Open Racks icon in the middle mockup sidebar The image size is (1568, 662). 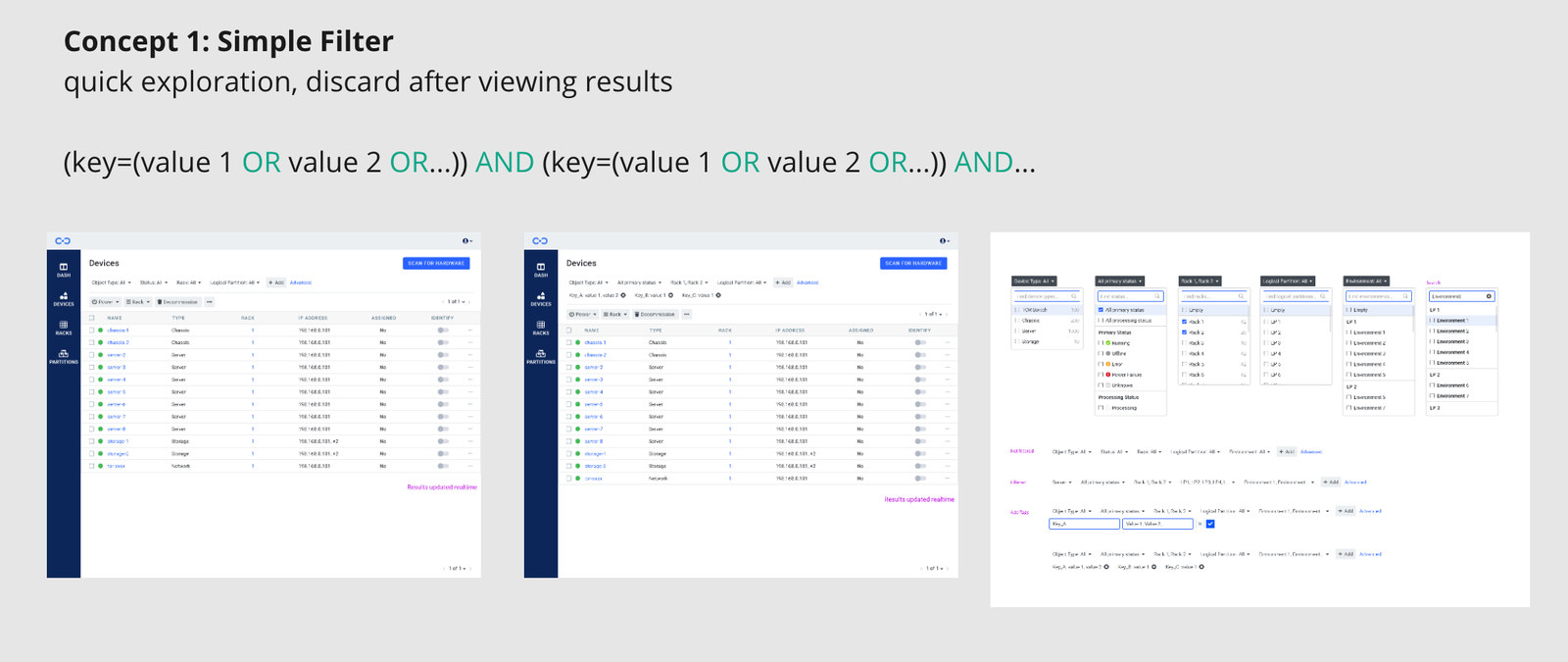click(x=541, y=327)
